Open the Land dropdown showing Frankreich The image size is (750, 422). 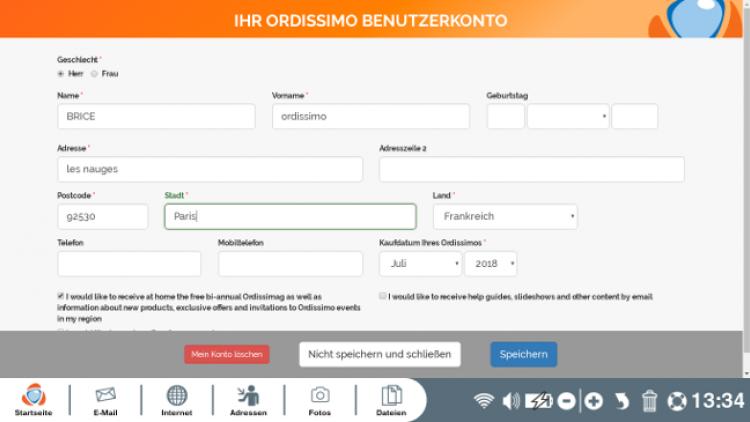[506, 216]
